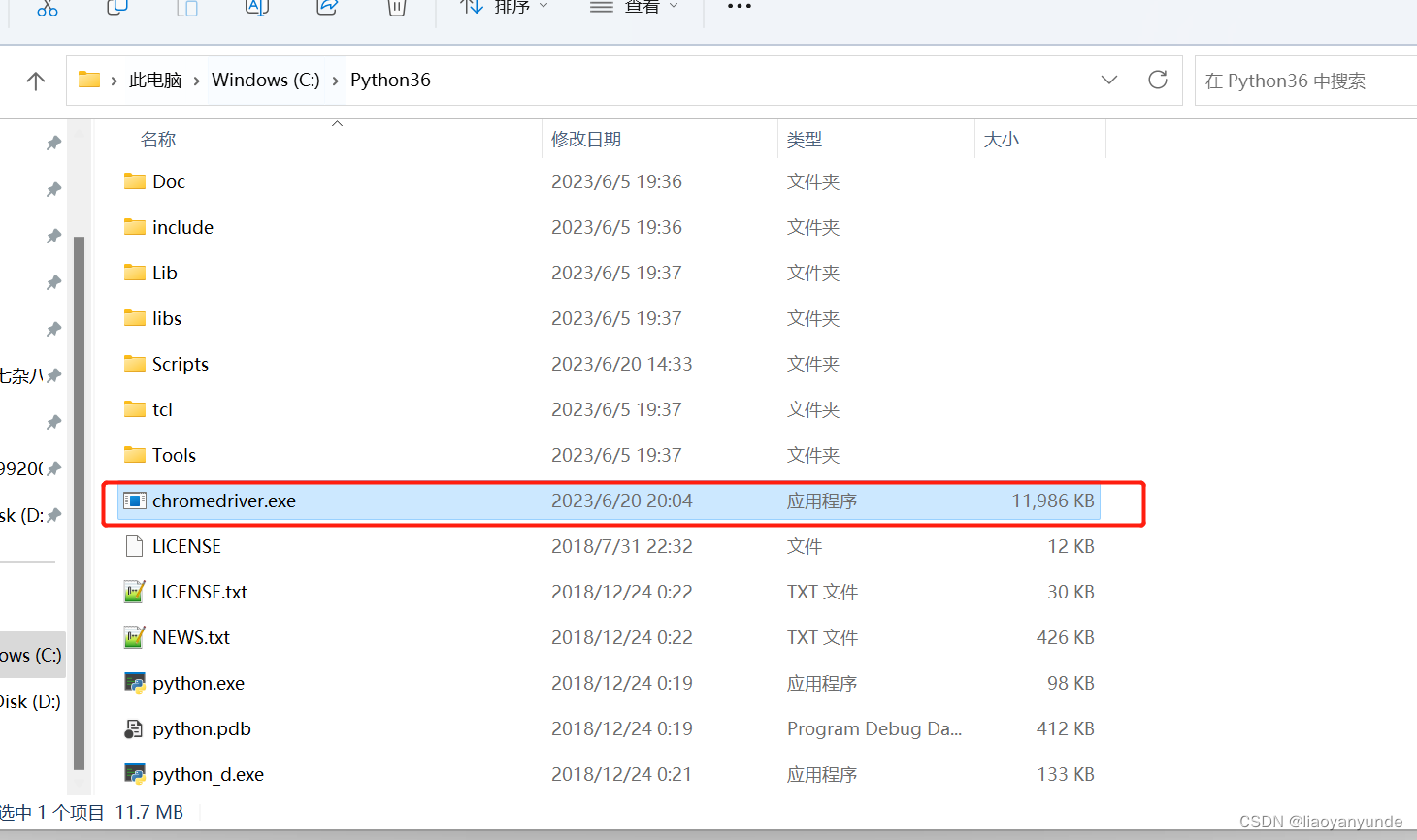Click the folder icon in the address bar
The image size is (1417, 840).
click(x=89, y=80)
